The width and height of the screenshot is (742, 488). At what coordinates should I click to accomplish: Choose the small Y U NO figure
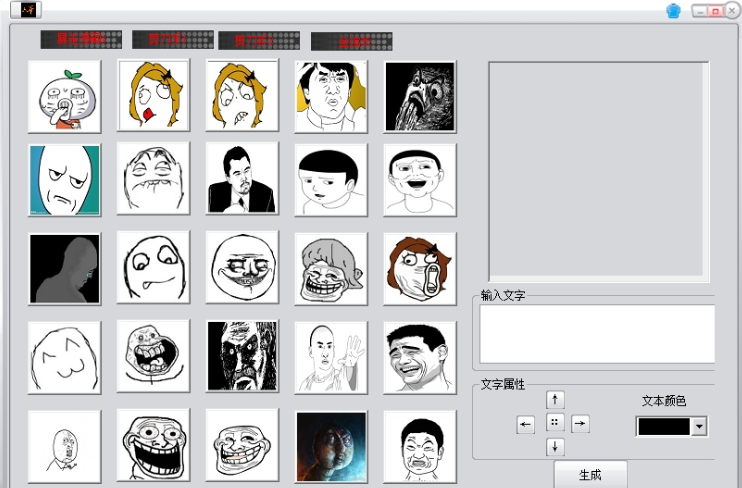64,447
